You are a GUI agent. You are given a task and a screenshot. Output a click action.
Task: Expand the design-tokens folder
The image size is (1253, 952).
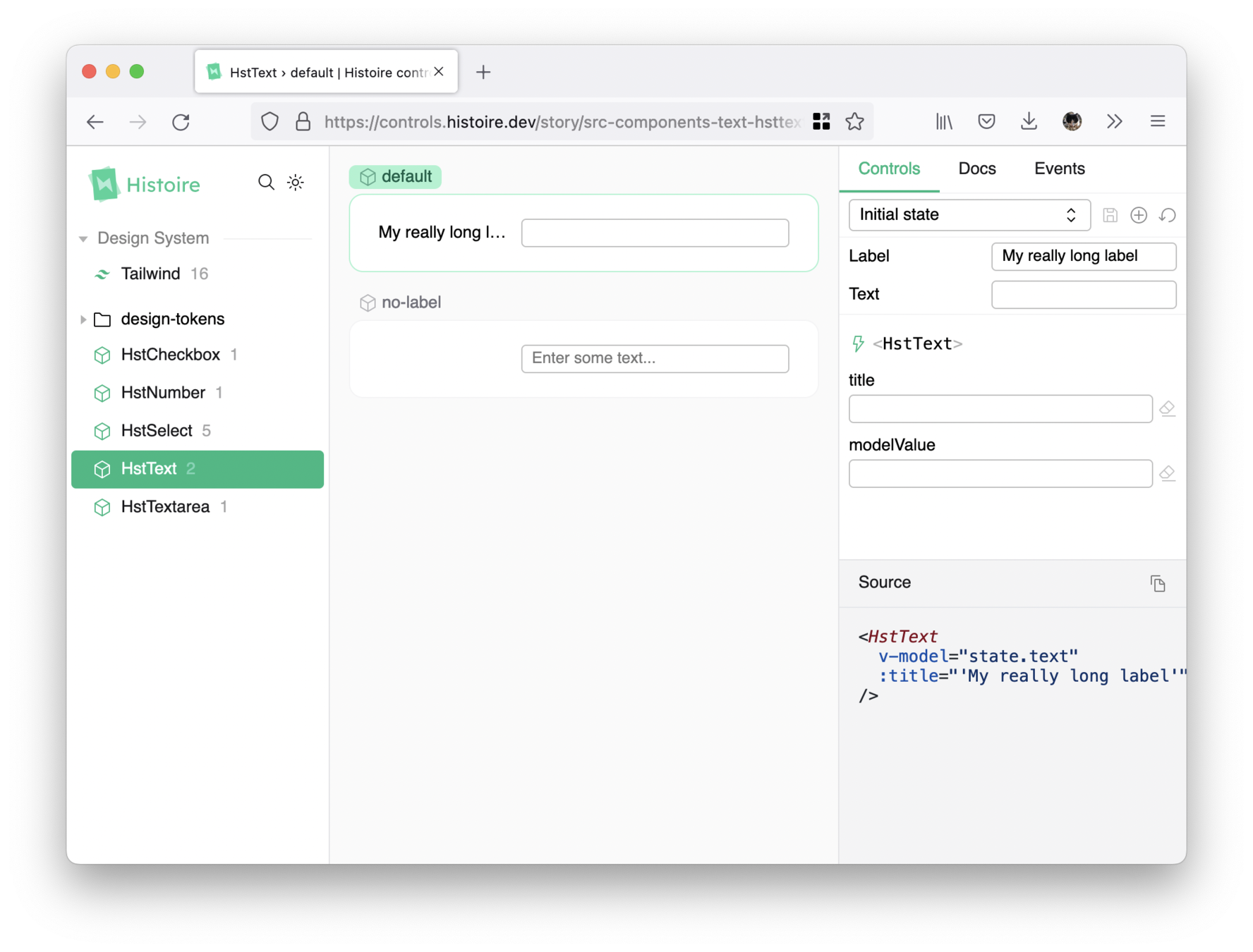click(x=83, y=319)
